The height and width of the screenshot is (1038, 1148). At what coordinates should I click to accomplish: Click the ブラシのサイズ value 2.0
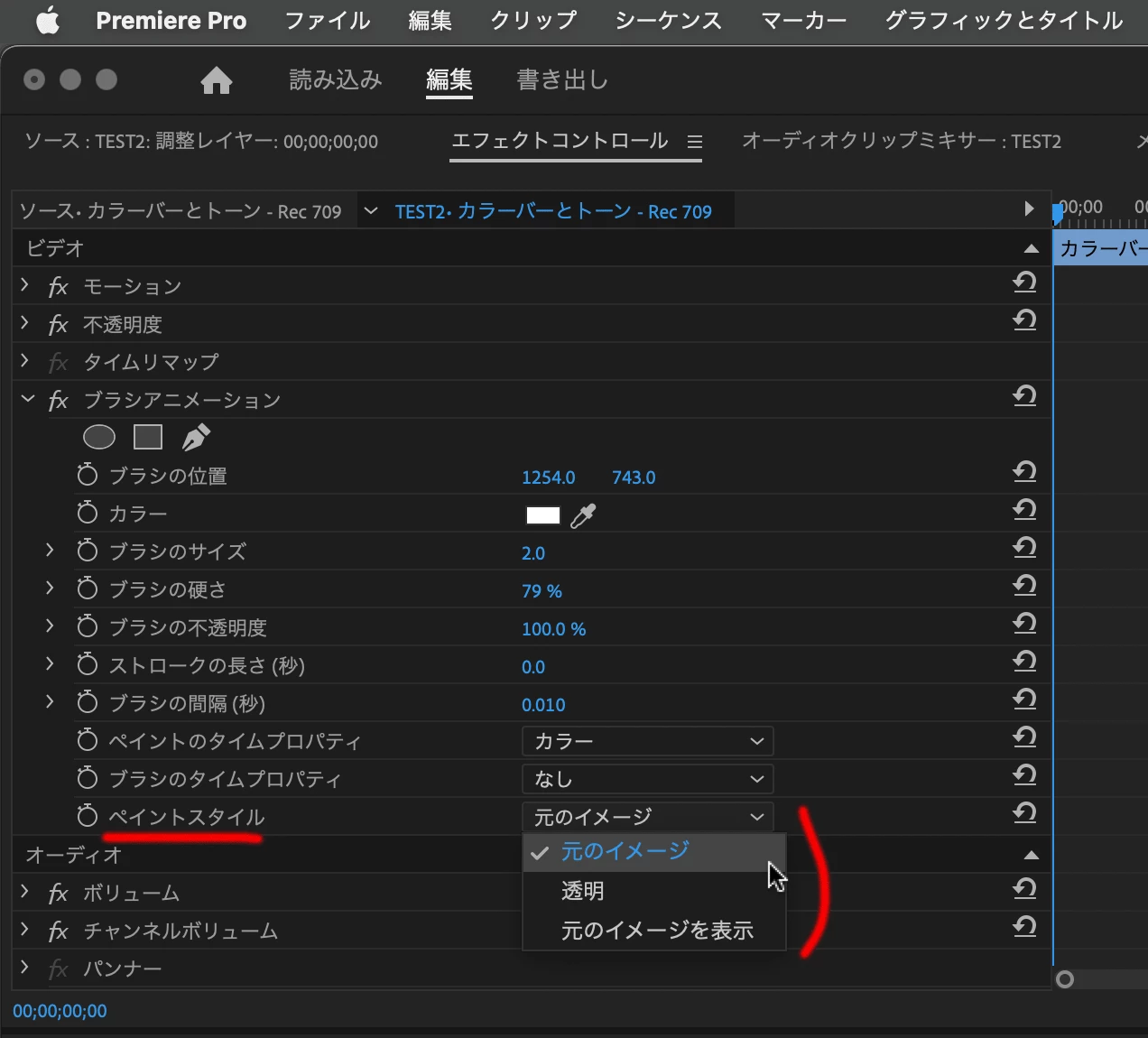[533, 553]
